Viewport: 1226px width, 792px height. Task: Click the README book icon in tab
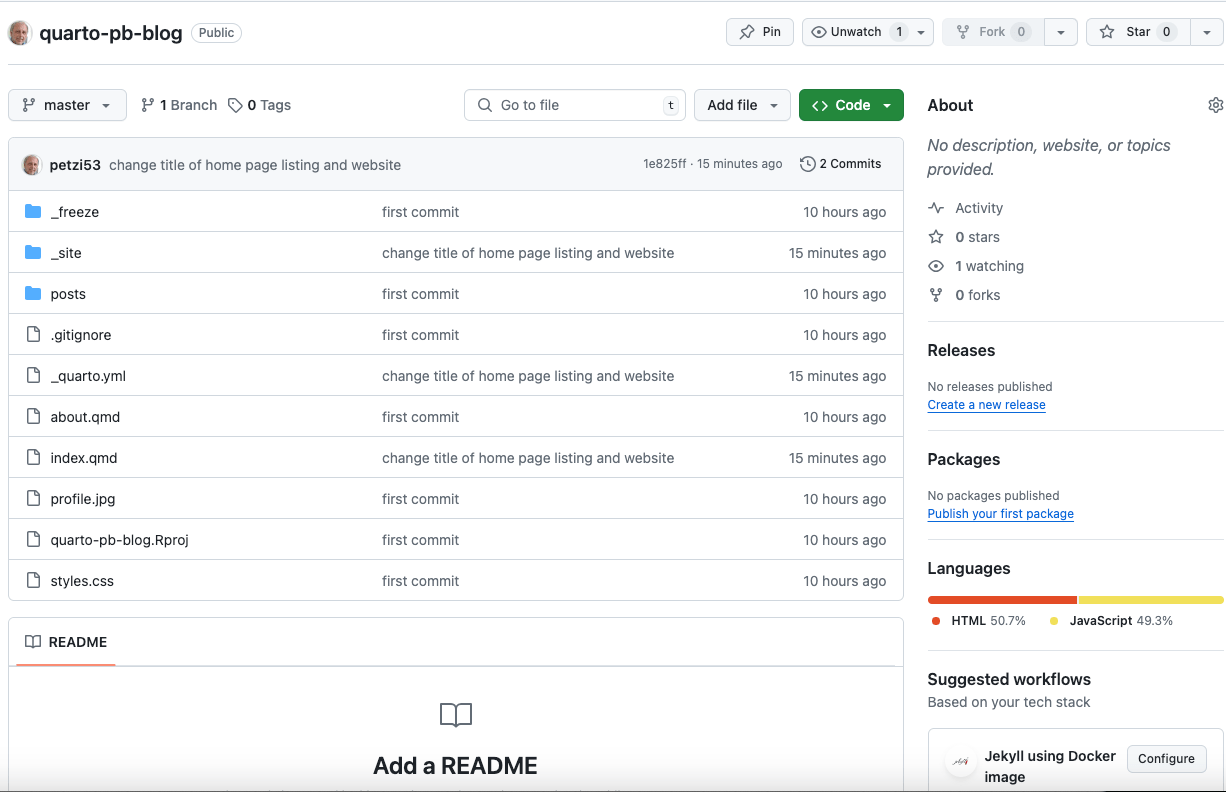(x=33, y=642)
